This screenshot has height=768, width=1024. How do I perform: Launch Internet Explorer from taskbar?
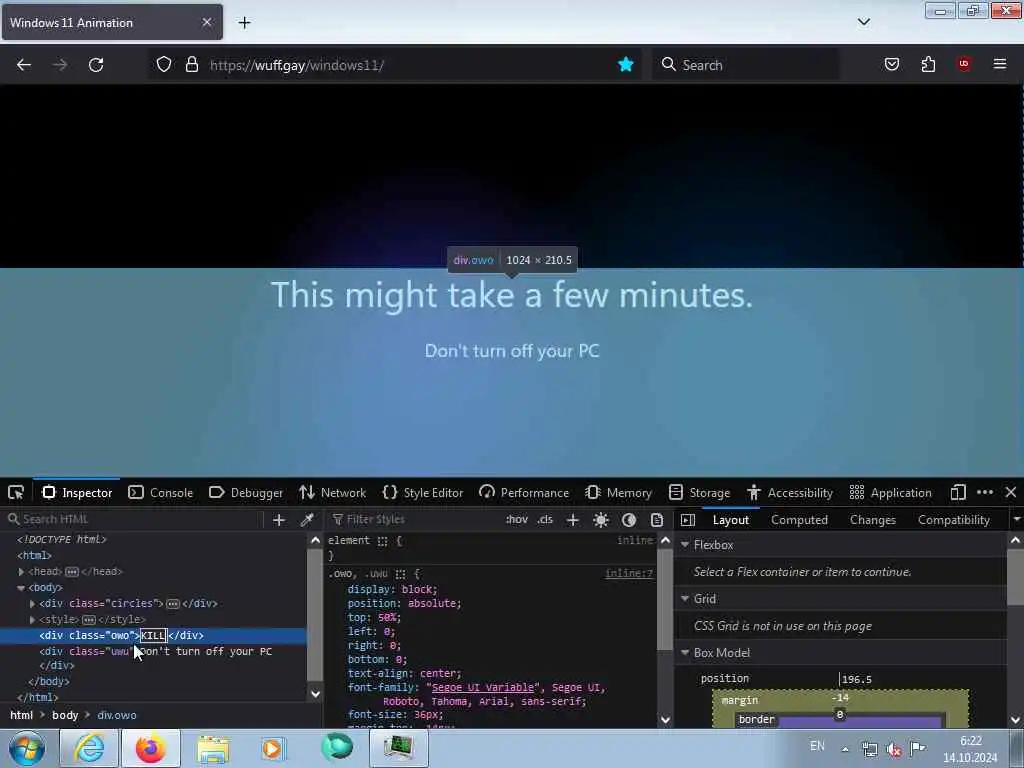tap(89, 748)
